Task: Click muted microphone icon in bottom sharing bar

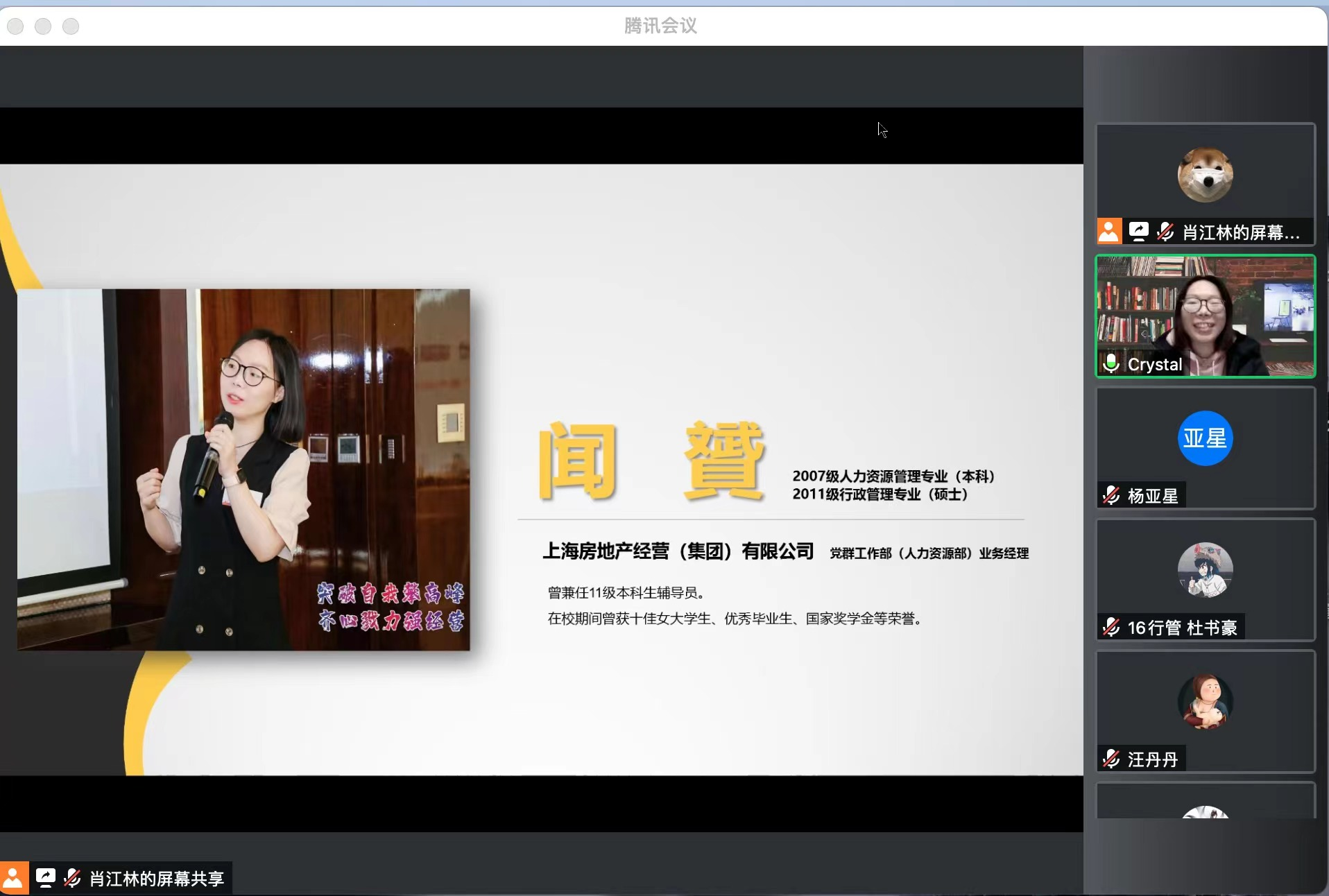Action: tap(72, 878)
